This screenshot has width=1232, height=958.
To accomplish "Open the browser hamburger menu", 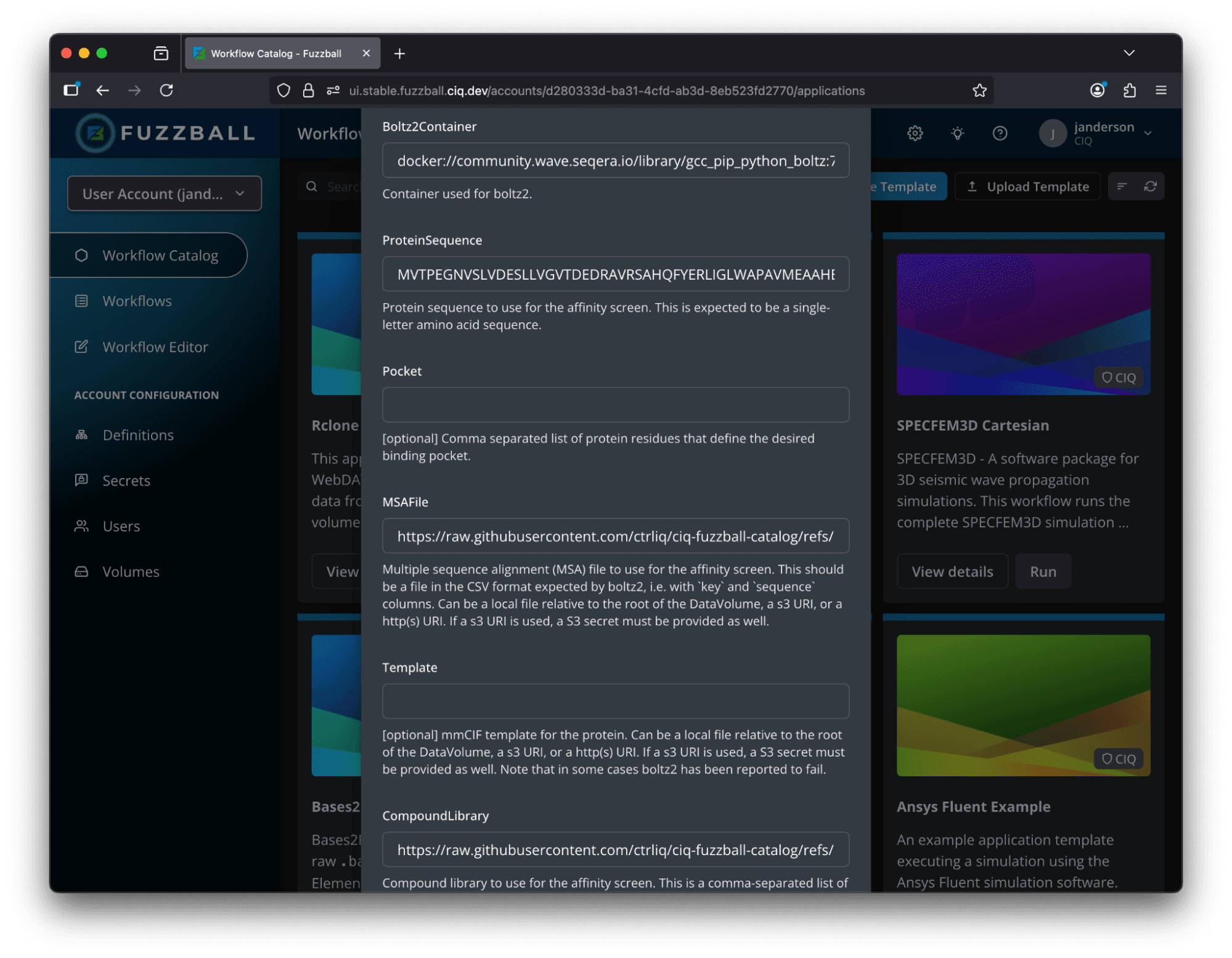I will point(1161,91).
